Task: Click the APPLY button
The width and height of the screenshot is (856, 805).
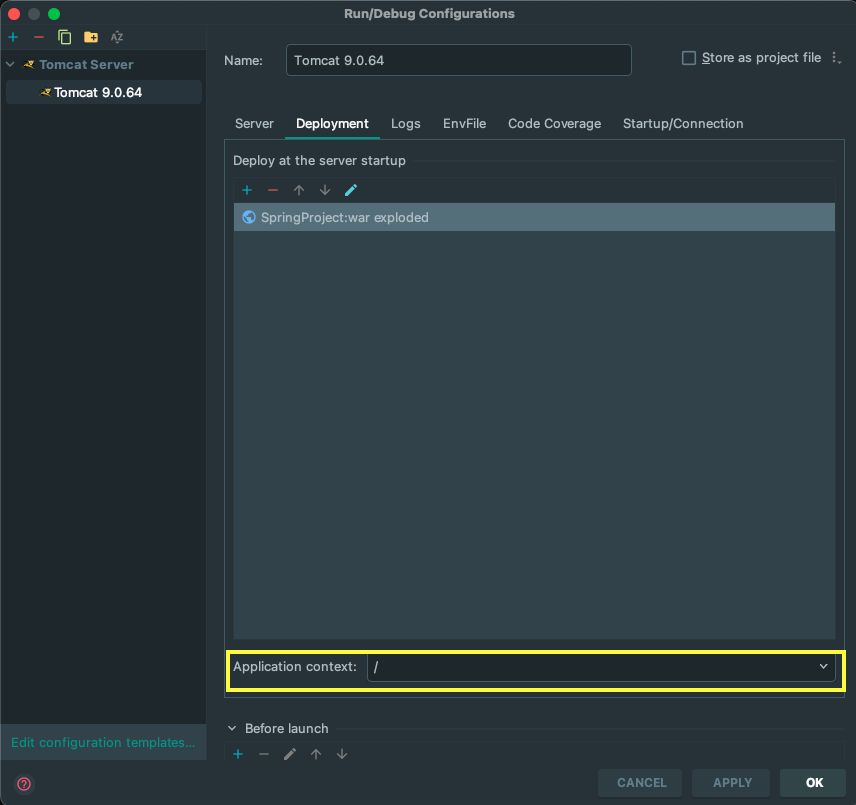Action: click(732, 783)
